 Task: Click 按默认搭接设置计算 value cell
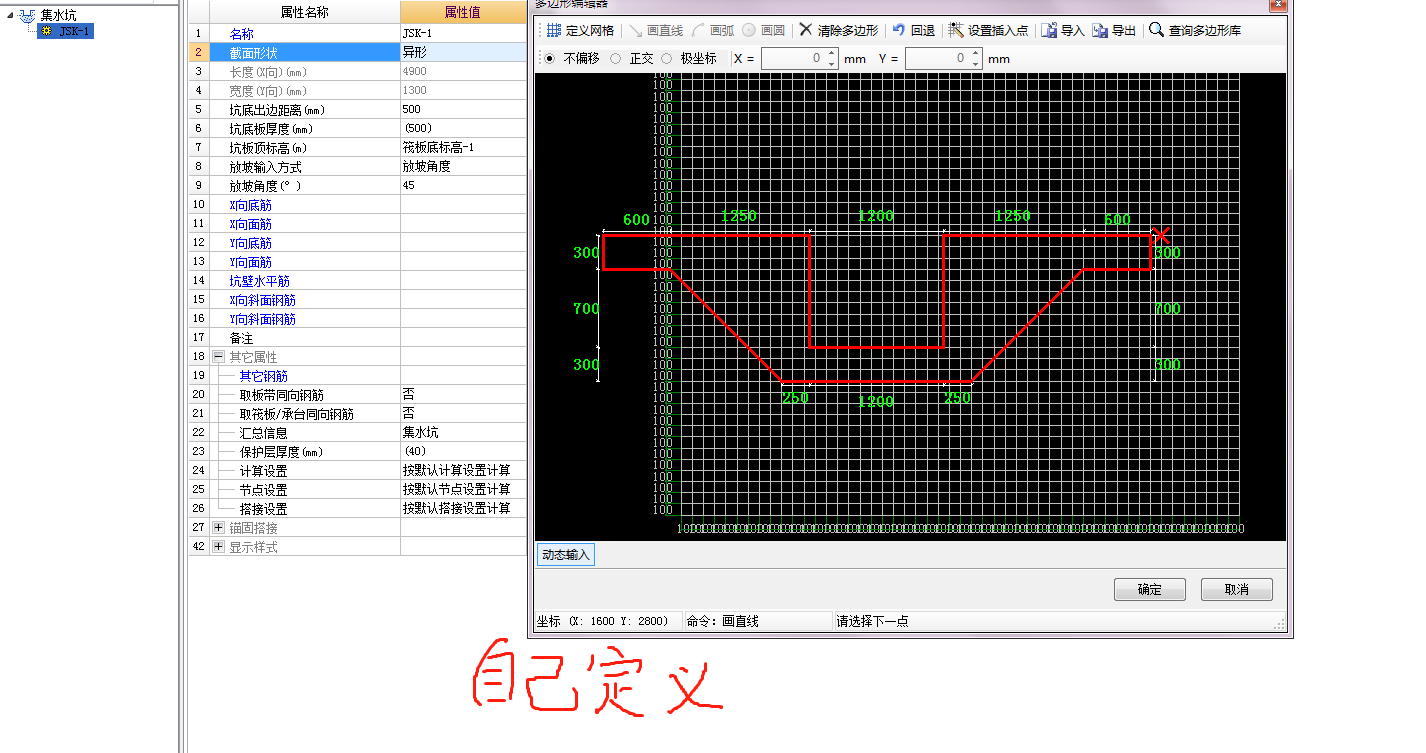pyautogui.click(x=463, y=508)
